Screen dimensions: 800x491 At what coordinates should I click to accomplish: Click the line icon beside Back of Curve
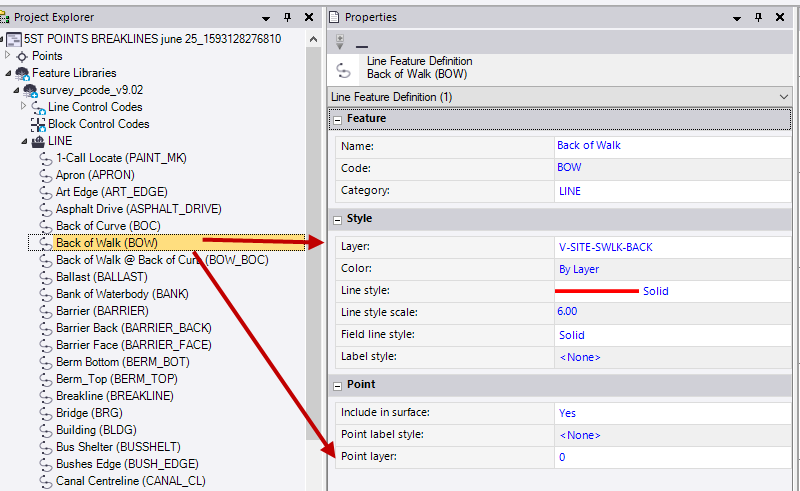click(46, 226)
